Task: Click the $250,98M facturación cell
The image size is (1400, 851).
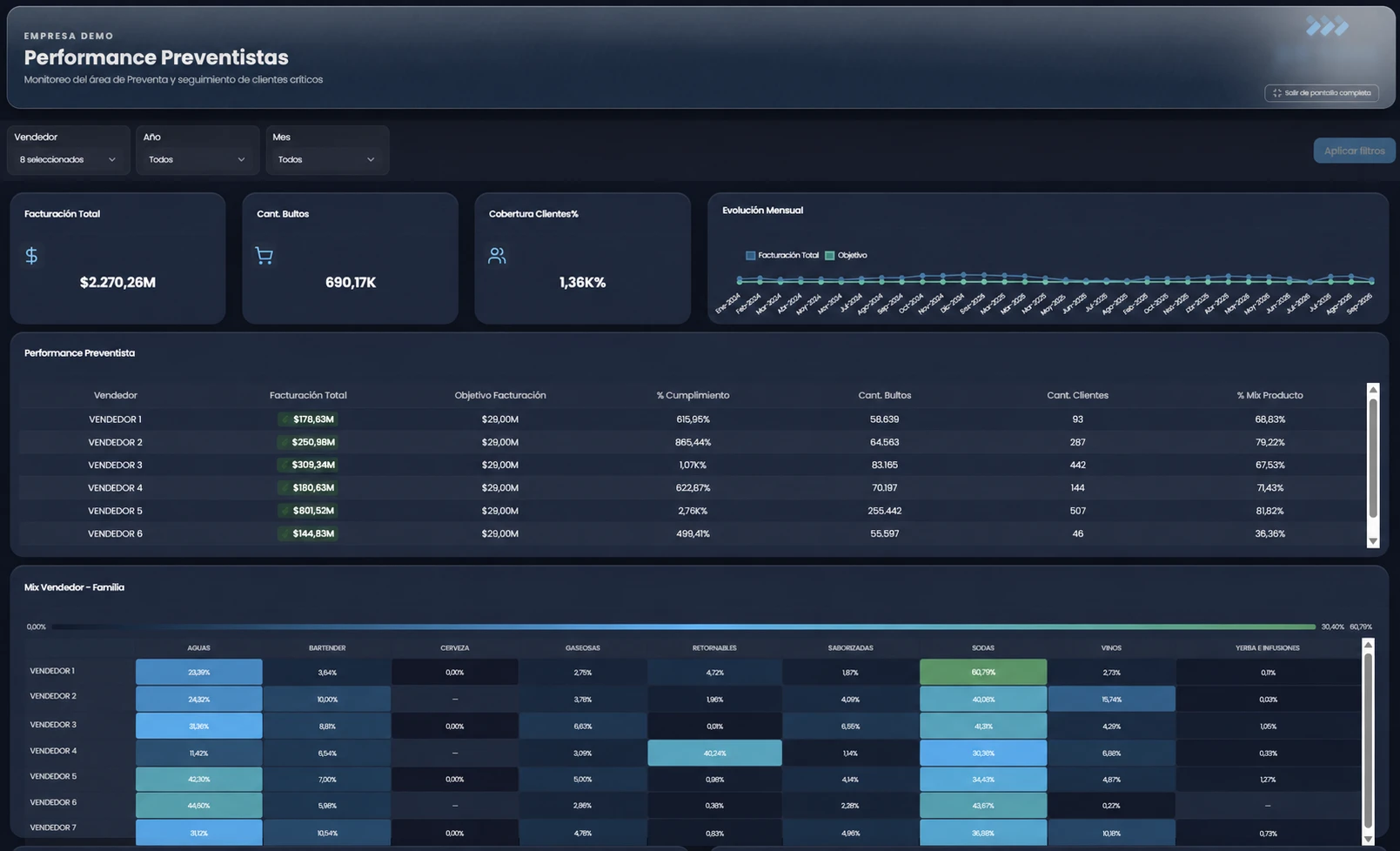Action: click(308, 442)
